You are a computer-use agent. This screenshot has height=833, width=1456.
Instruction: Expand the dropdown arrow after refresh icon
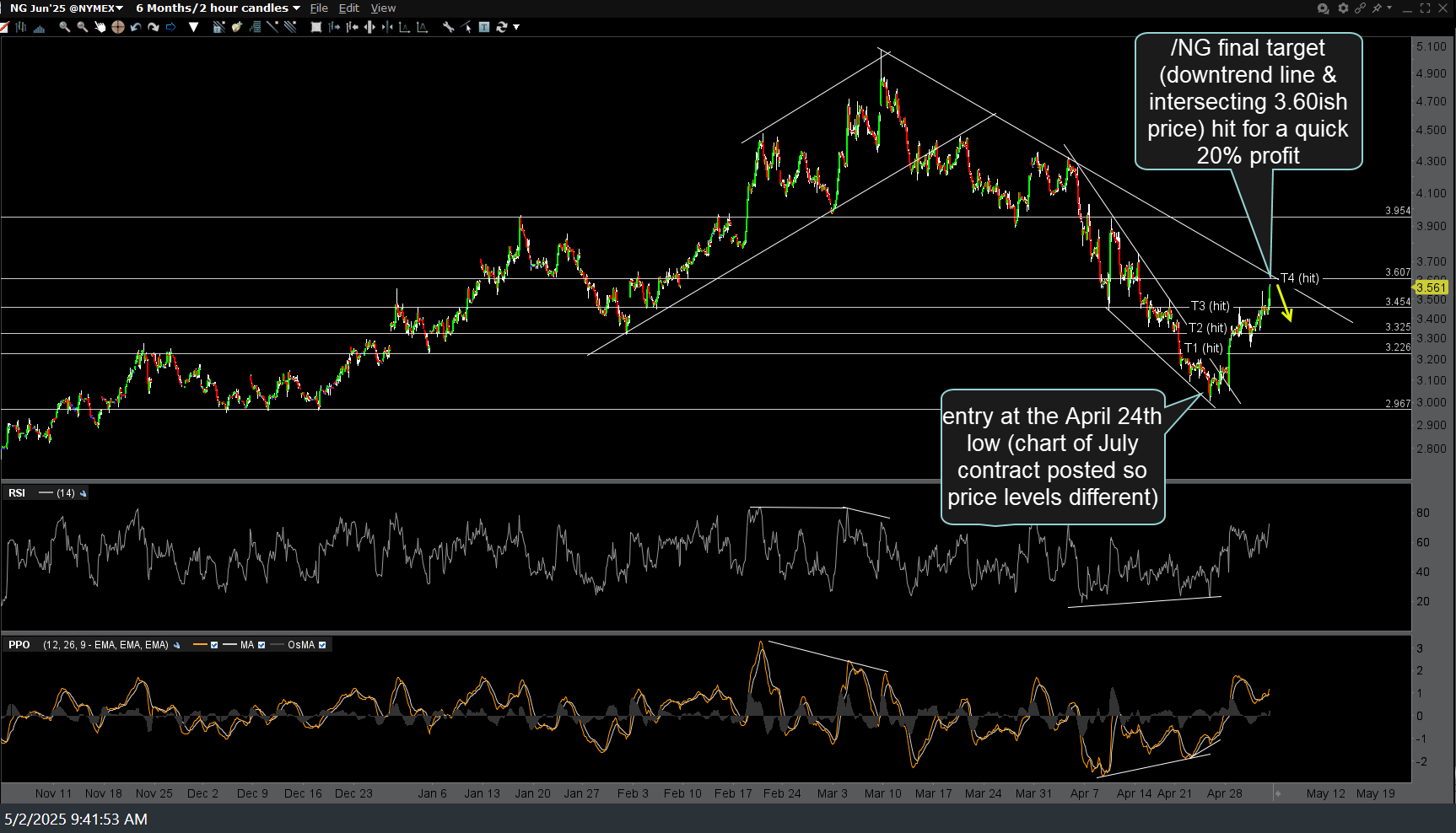516,27
